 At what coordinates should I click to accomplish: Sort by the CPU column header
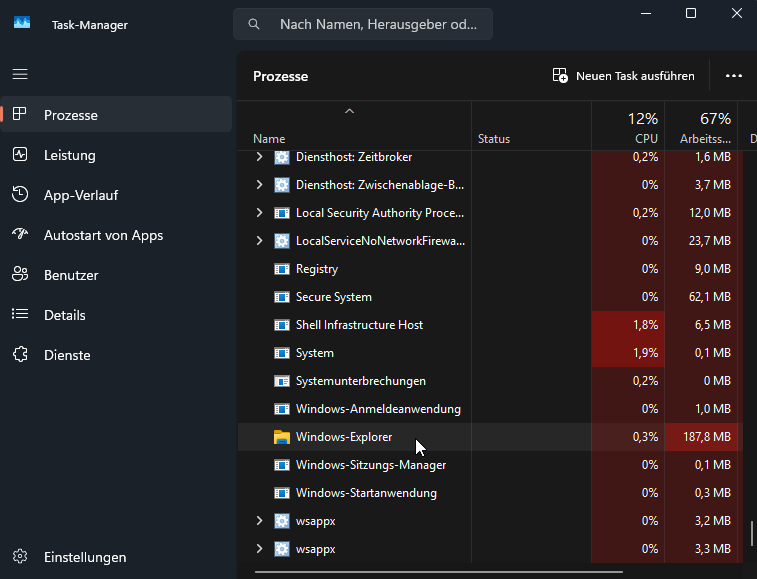coord(628,127)
